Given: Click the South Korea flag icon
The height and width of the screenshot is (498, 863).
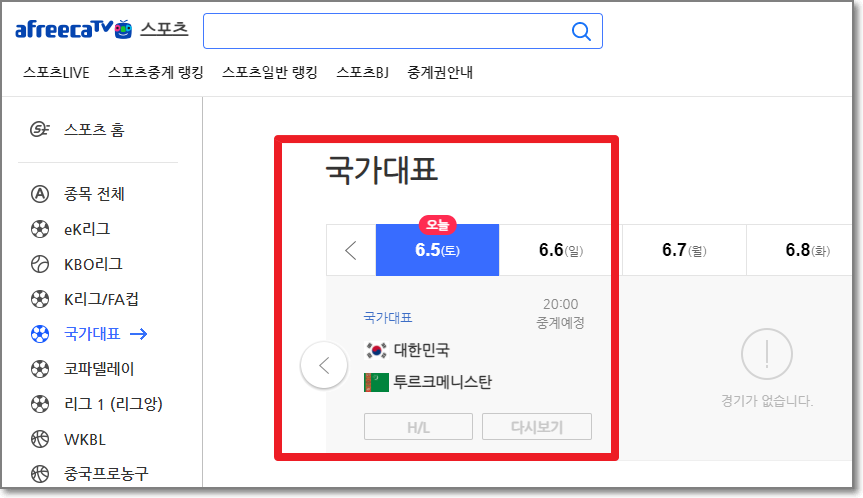Looking at the screenshot, I should [376, 350].
